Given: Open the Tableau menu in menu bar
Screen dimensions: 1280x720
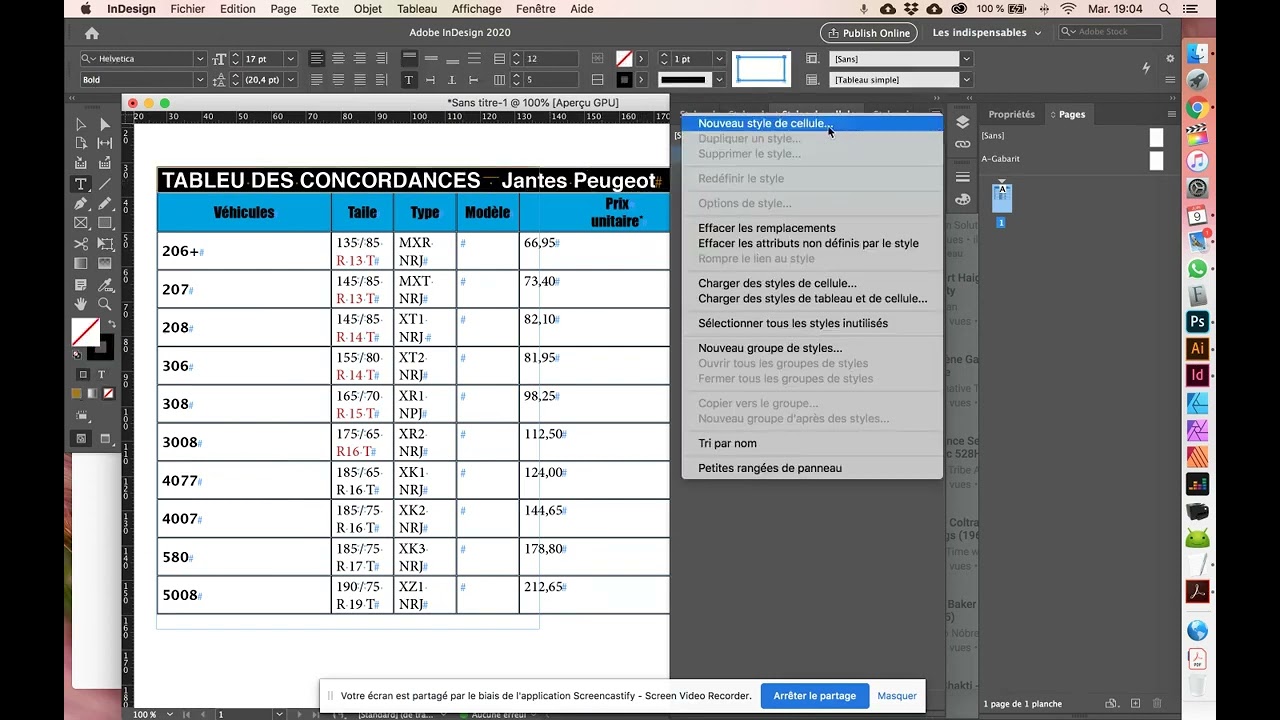Looking at the screenshot, I should coord(417,9).
